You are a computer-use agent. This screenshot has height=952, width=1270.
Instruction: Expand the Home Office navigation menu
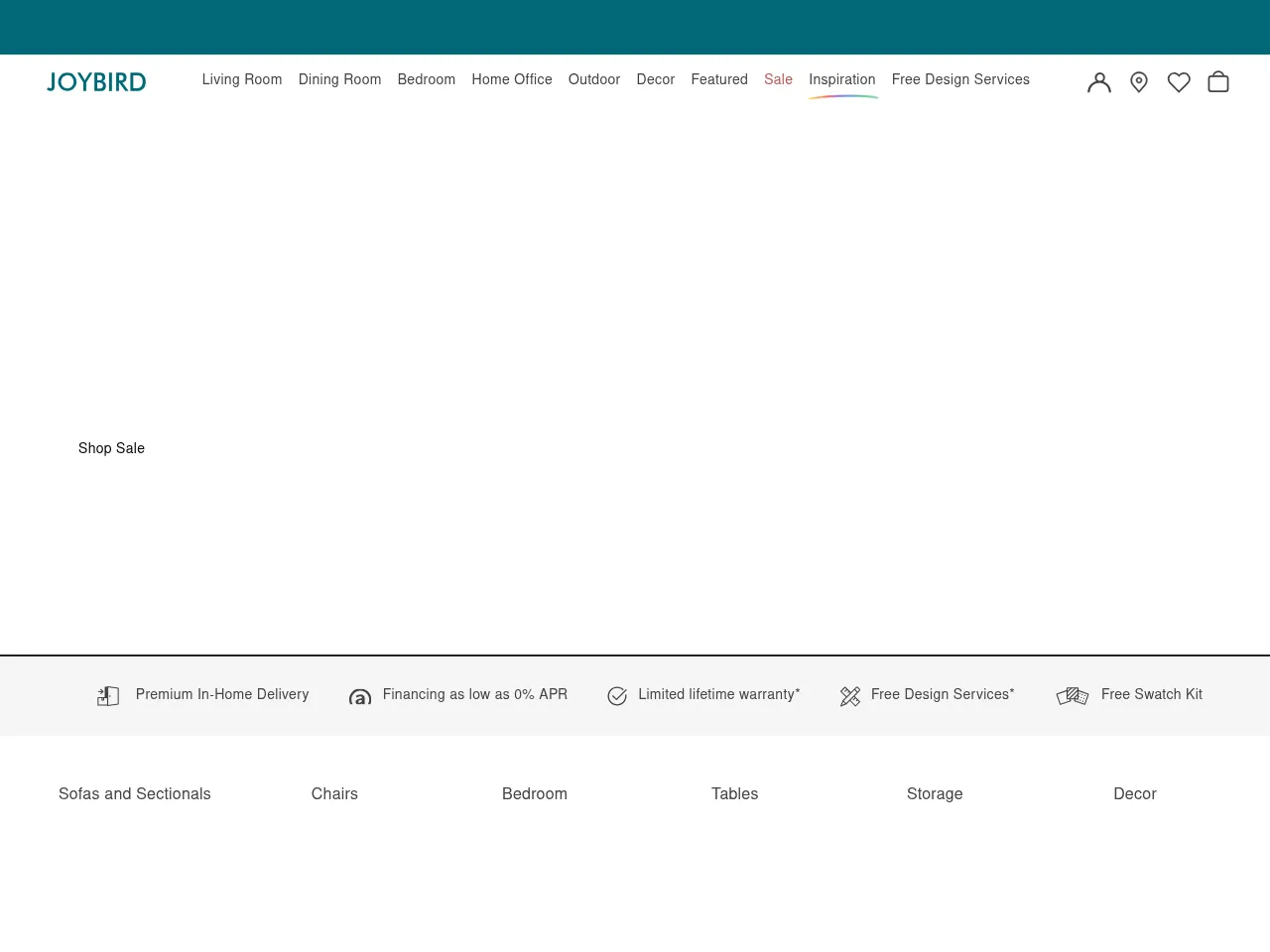point(512,79)
